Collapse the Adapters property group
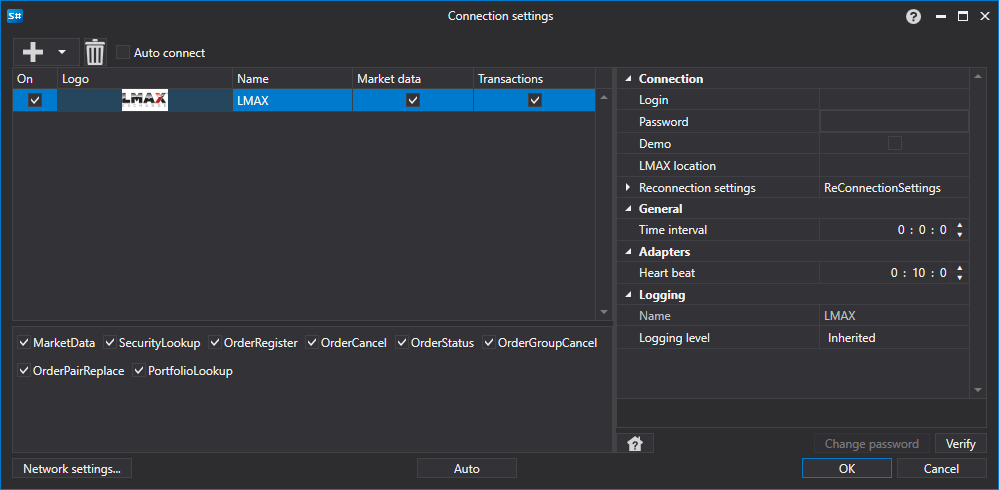The width and height of the screenshot is (999, 490). click(x=628, y=252)
